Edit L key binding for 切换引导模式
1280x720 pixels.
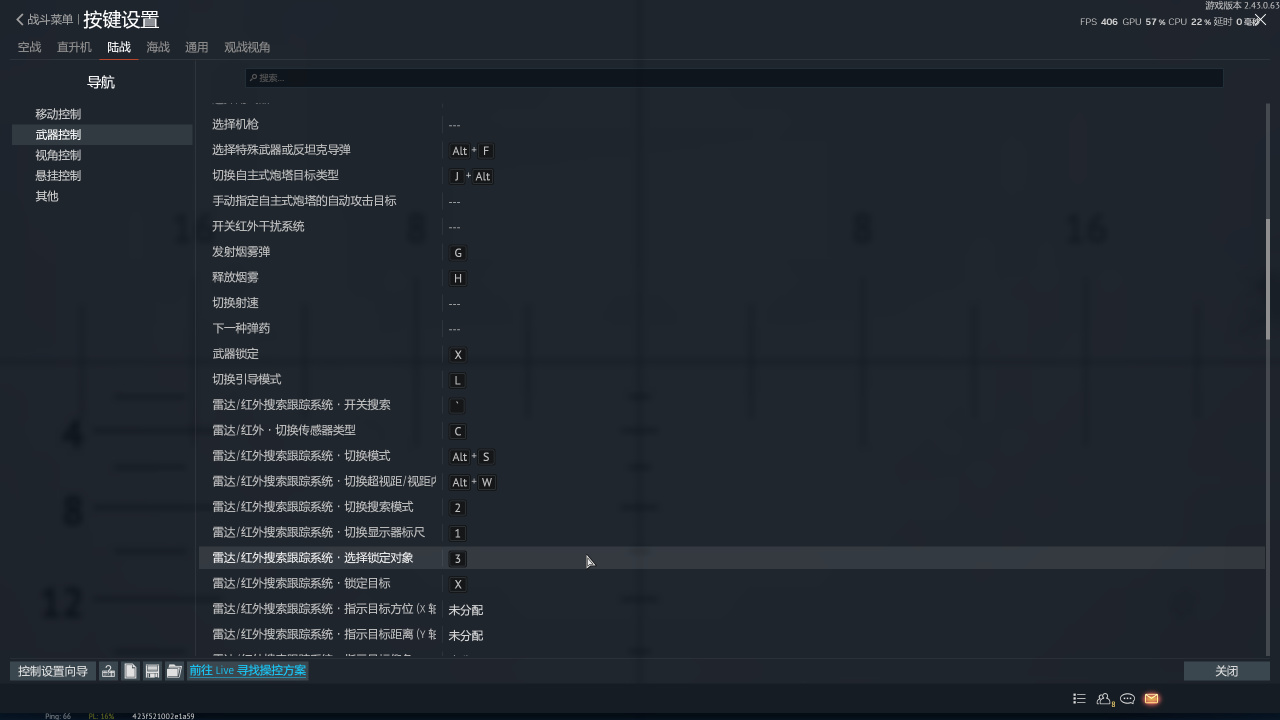coord(458,381)
